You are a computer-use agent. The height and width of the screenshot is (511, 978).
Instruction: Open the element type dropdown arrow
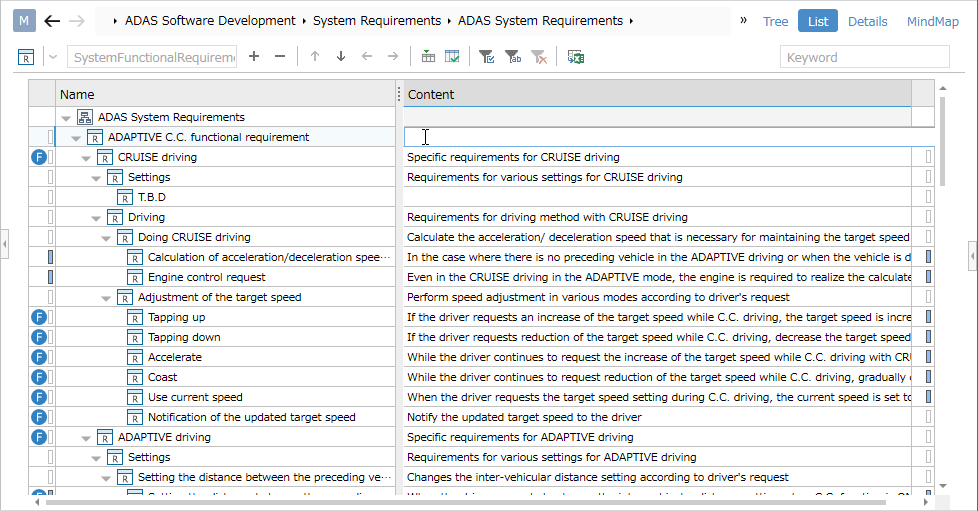click(53, 57)
